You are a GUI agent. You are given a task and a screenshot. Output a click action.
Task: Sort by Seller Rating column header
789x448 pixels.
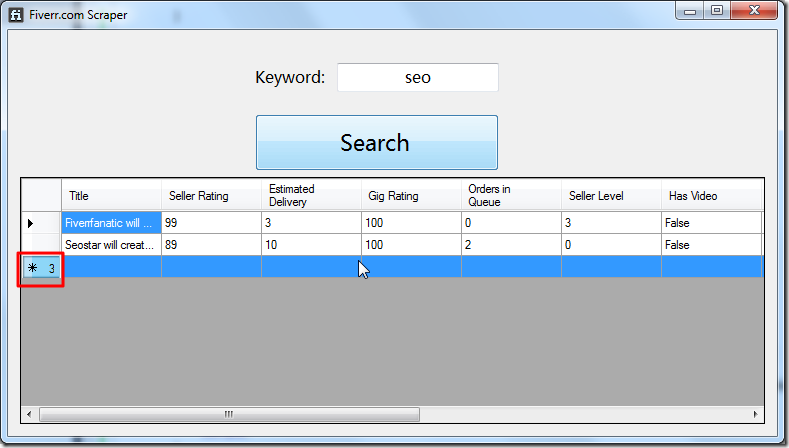click(x=211, y=195)
